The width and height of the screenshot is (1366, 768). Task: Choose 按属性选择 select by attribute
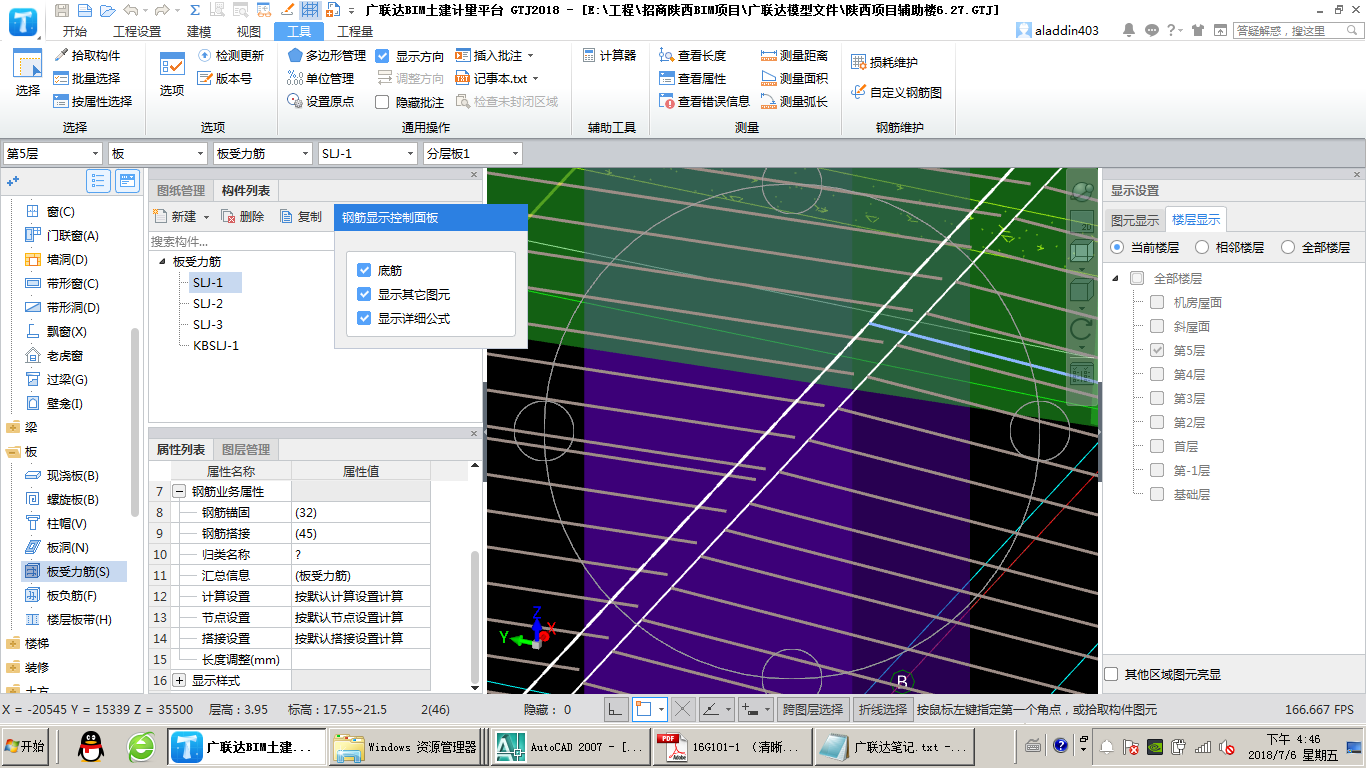point(93,101)
